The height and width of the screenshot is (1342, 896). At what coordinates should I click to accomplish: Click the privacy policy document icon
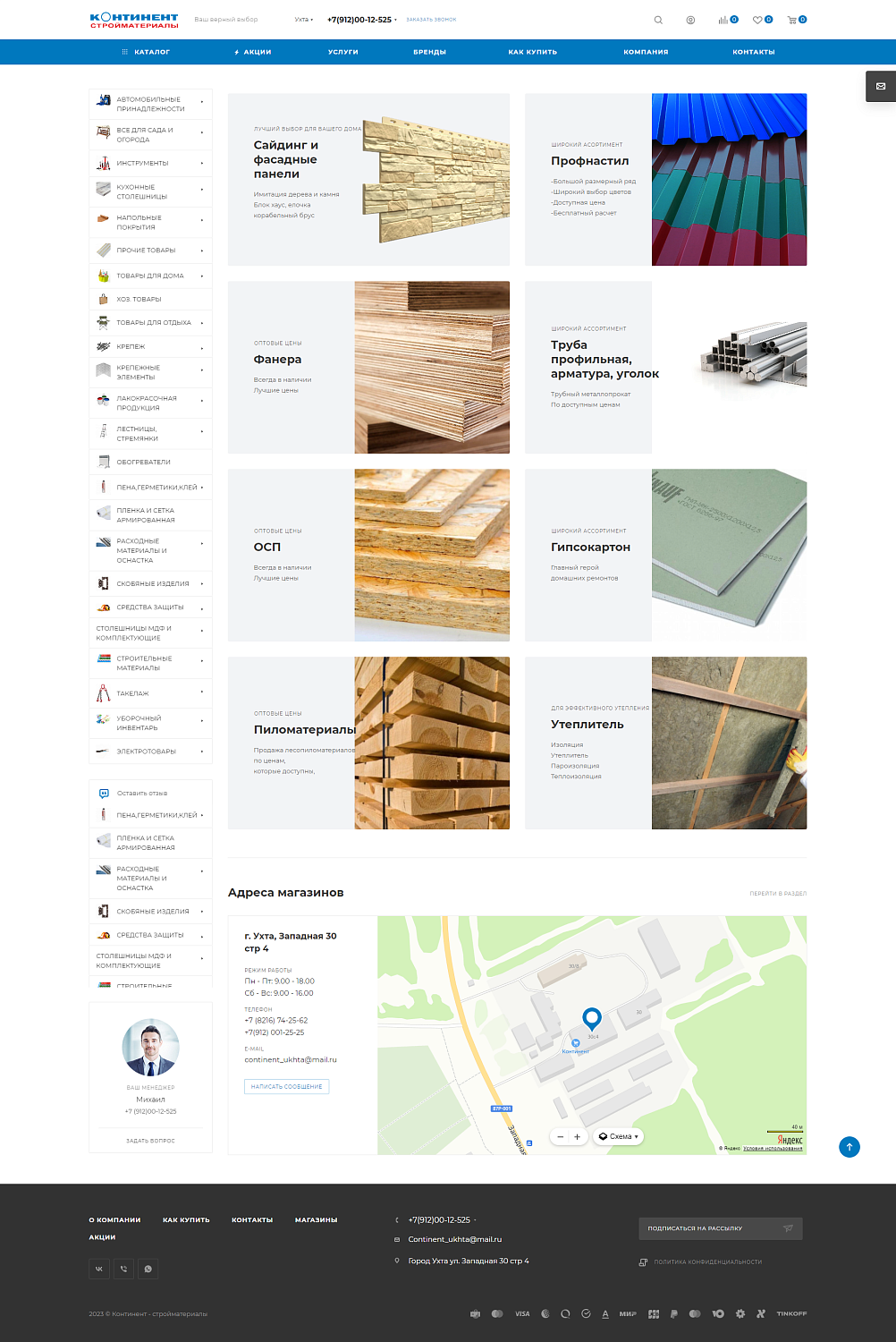[643, 1262]
